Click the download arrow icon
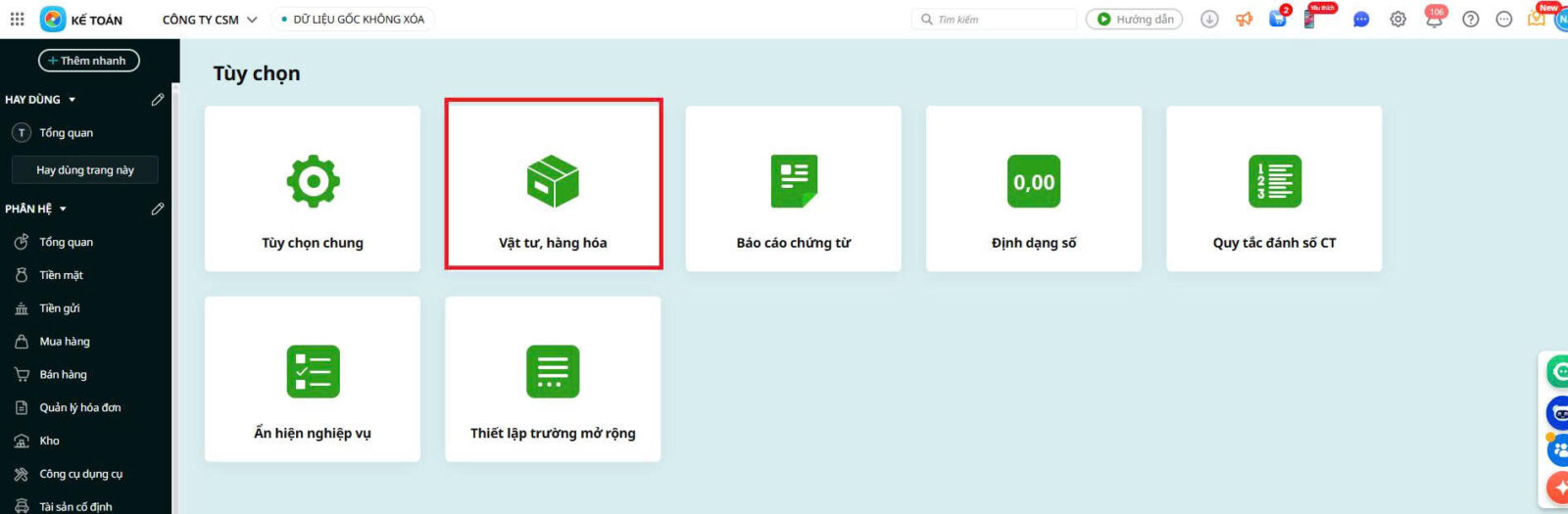The image size is (1568, 514). pos(1209,20)
